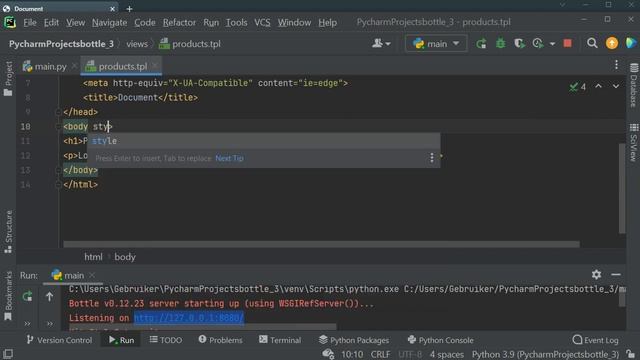
Task: Click PycharmProjectsbottle_3 breadcrumb
Action: point(61,44)
